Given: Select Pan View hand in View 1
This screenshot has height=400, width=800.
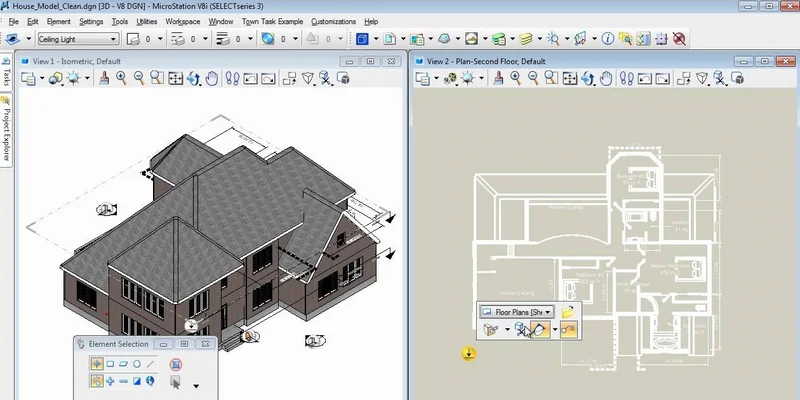Looking at the screenshot, I should pos(212,79).
